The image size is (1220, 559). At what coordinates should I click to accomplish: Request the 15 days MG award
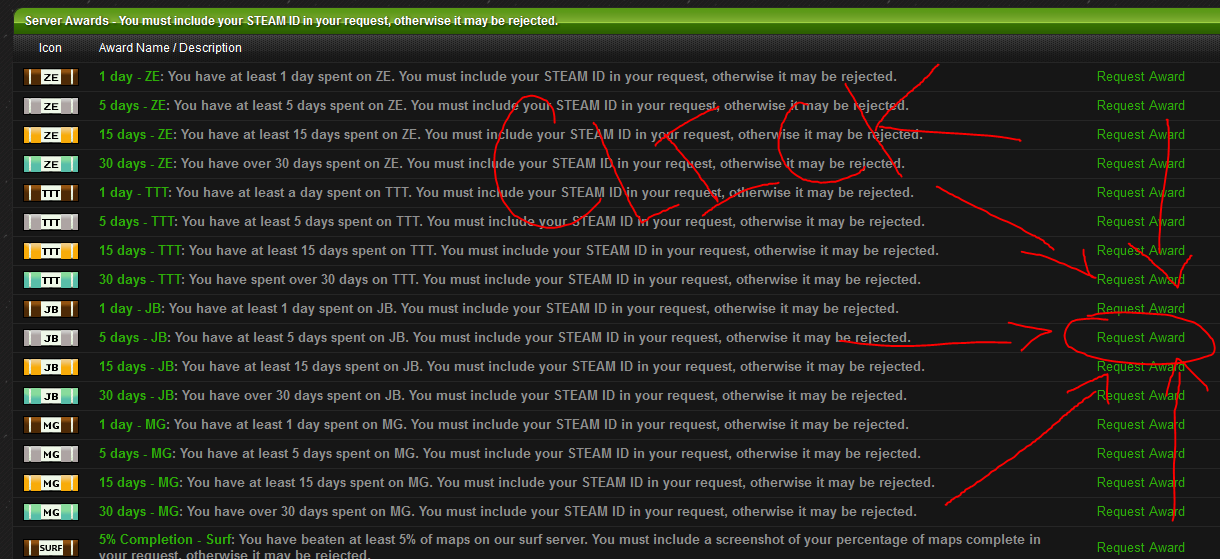[x=1140, y=483]
